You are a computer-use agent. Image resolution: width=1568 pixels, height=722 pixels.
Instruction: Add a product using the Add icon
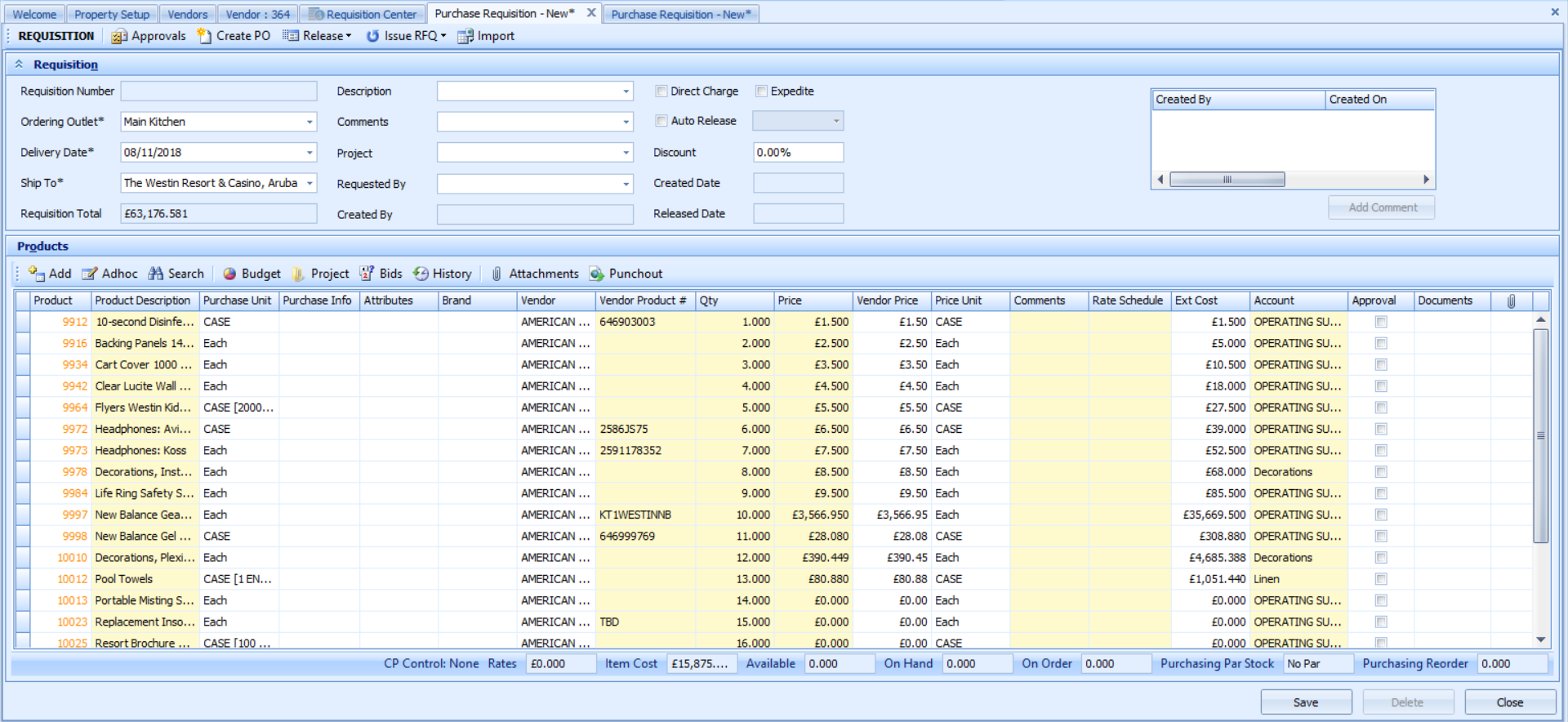coord(37,274)
